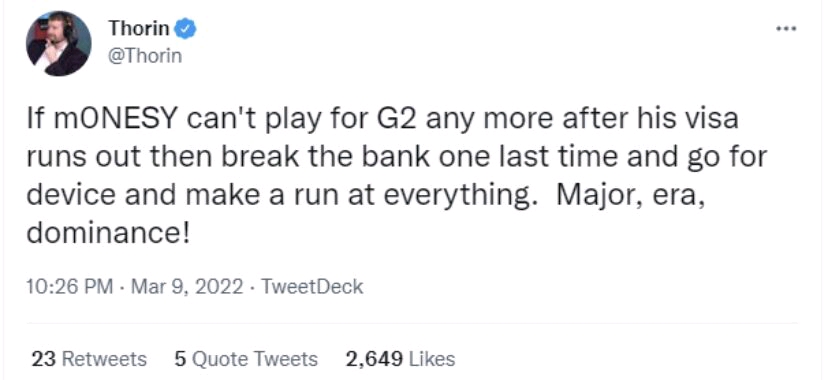The width and height of the screenshot is (828, 380).
Task: Visit the @Thorin handle link
Action: [145, 55]
